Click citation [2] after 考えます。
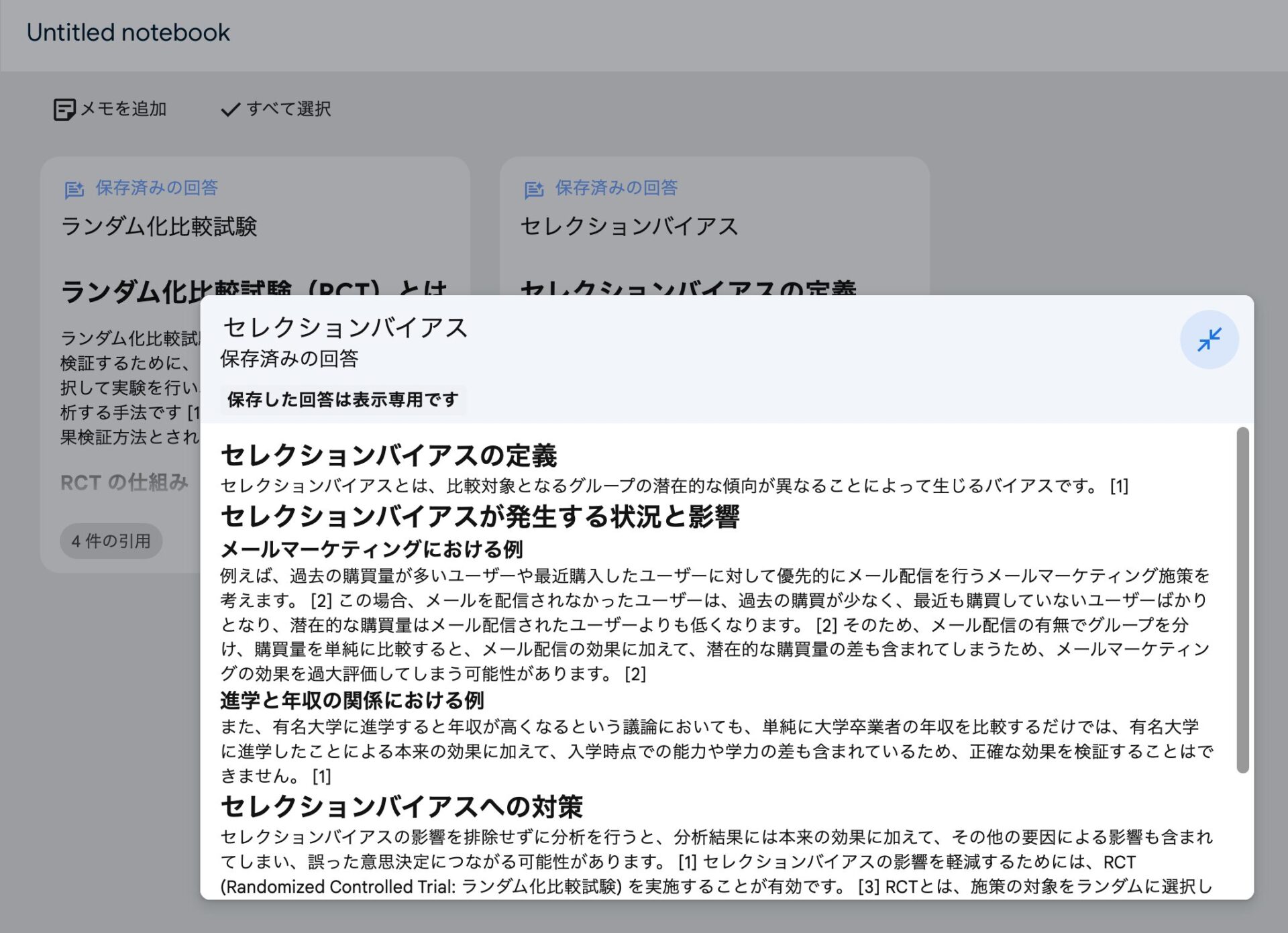 (x=321, y=600)
